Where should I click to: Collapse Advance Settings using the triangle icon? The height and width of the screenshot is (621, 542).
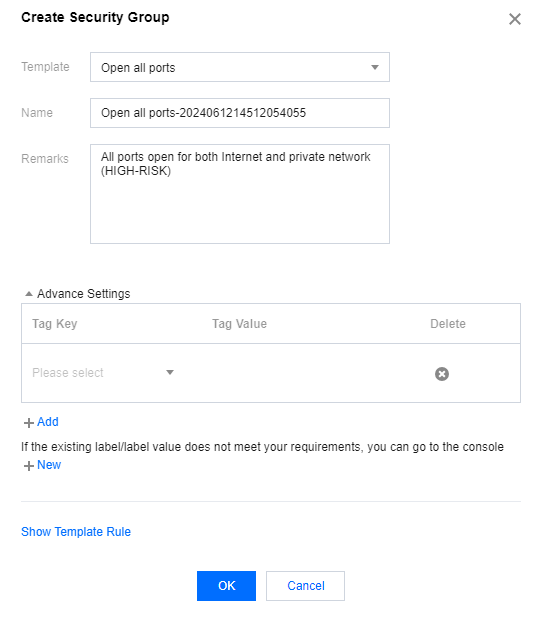pos(29,294)
